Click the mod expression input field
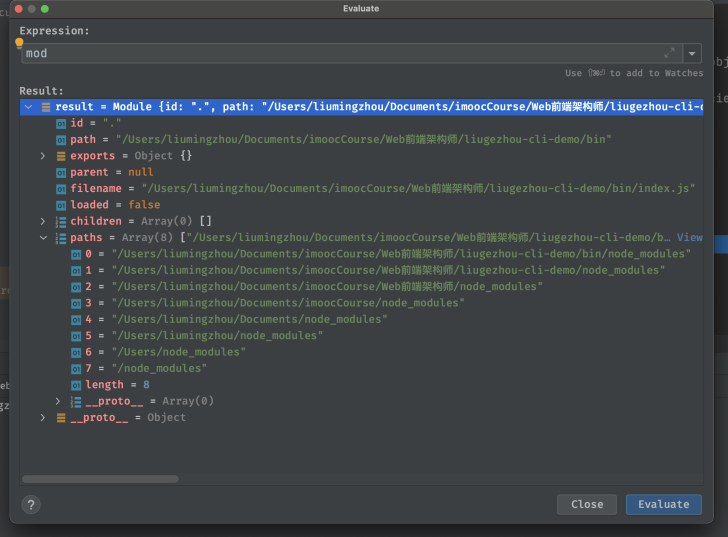Image resolution: width=728 pixels, height=537 pixels. click(x=340, y=53)
